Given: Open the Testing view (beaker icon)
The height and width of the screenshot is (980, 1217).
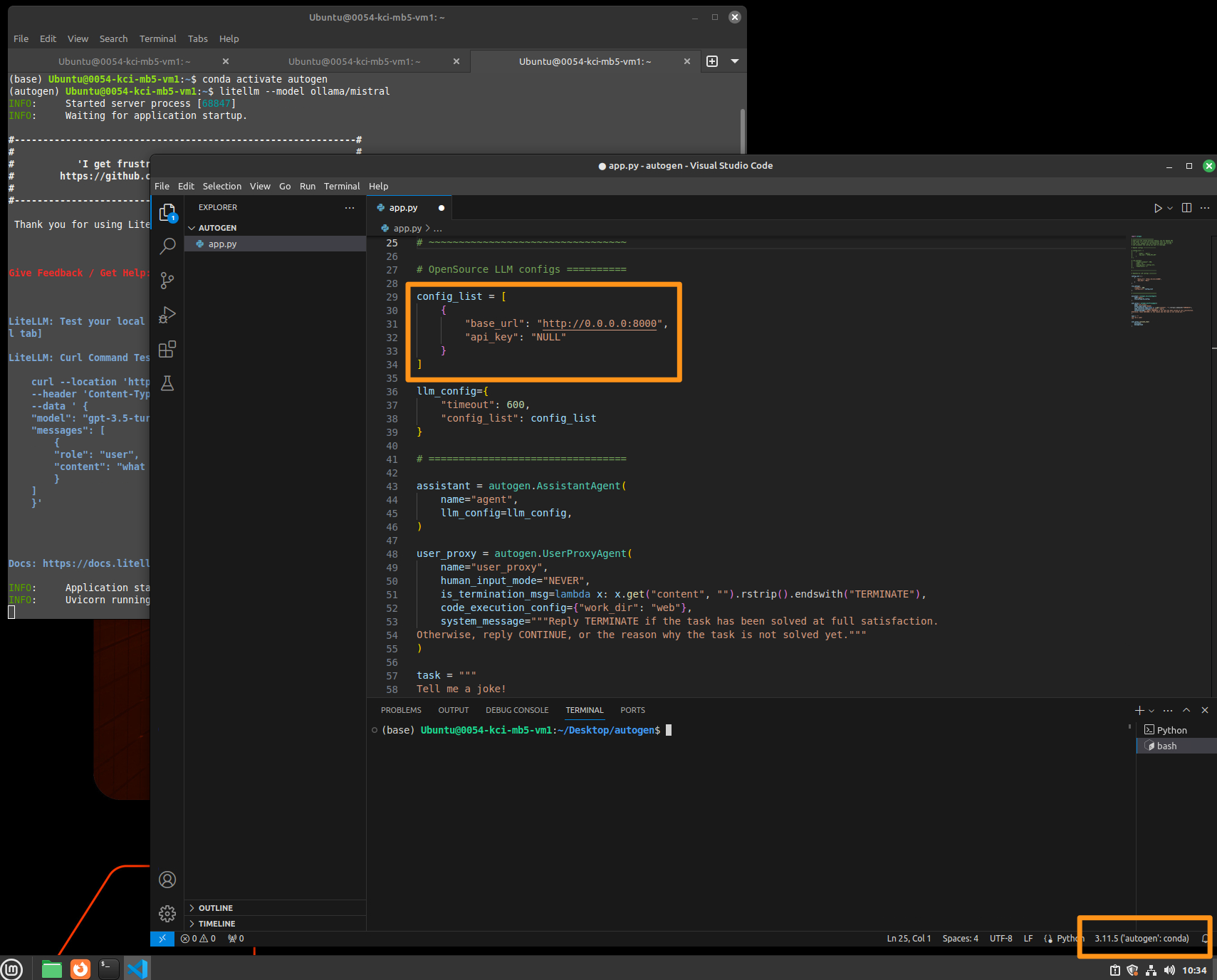Looking at the screenshot, I should point(167,383).
